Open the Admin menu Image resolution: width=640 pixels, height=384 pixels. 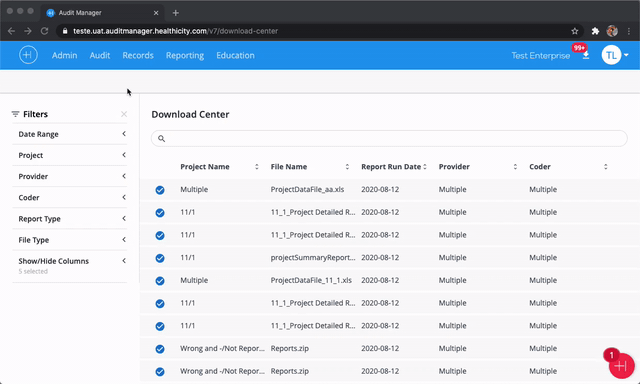(x=64, y=55)
